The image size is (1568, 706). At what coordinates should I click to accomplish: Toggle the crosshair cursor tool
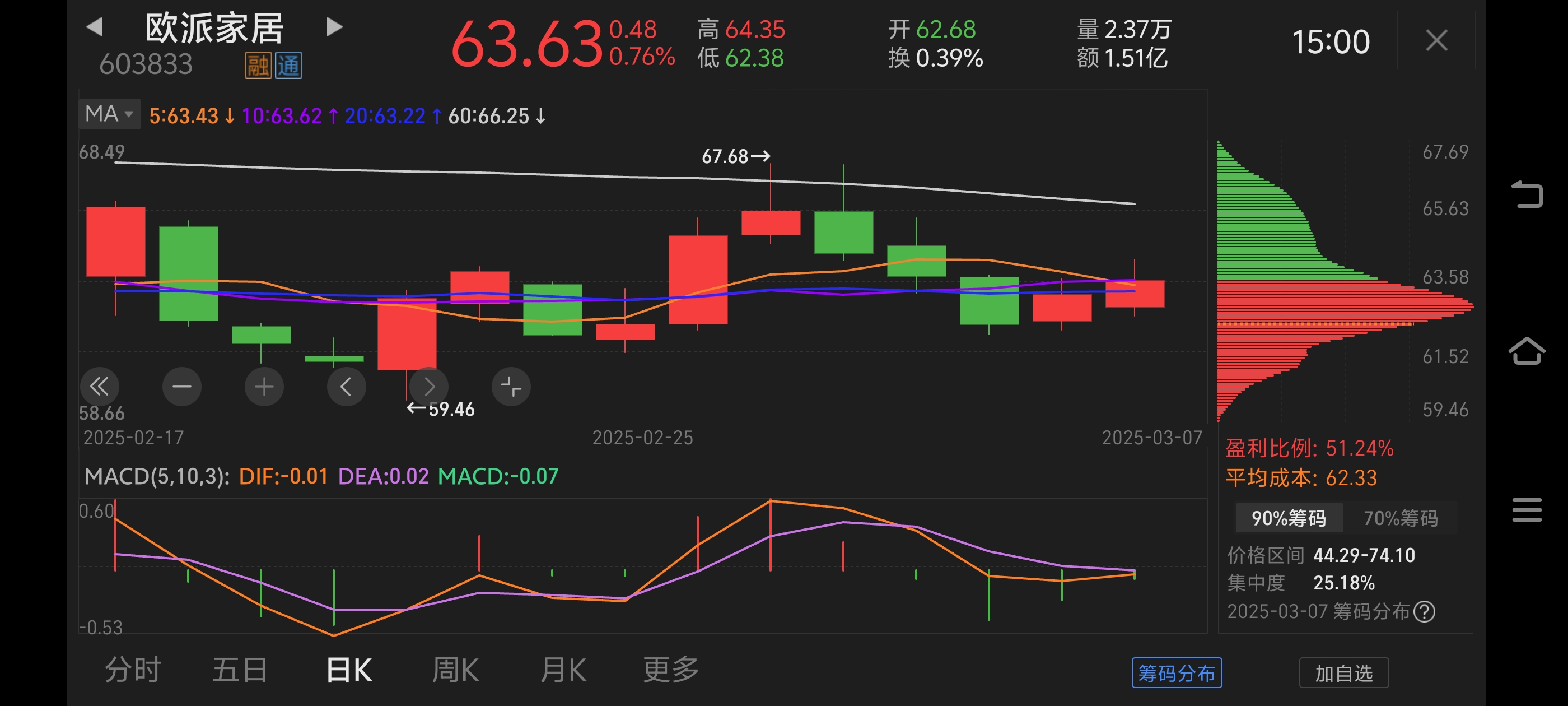[x=511, y=386]
